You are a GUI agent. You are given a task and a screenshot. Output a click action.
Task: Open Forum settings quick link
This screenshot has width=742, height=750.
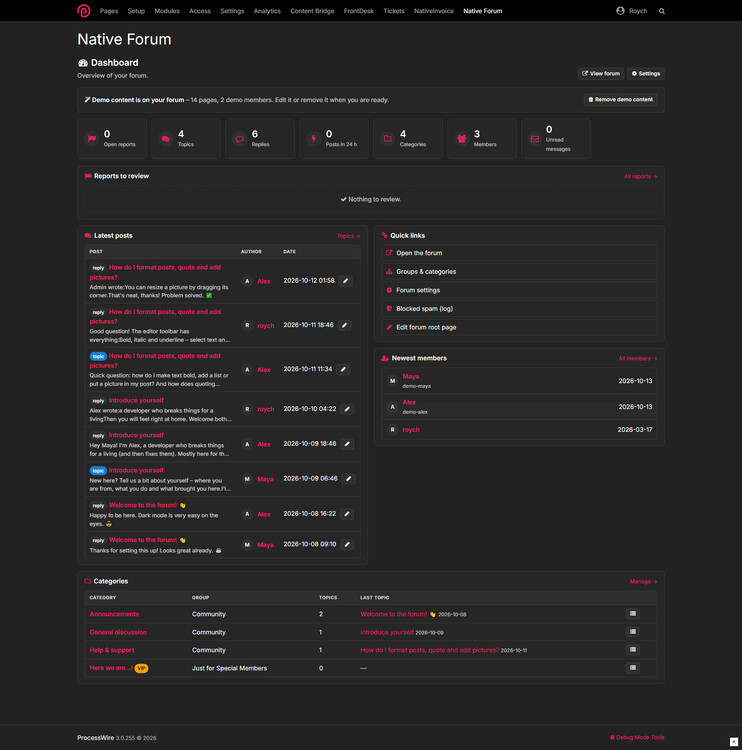(519, 290)
